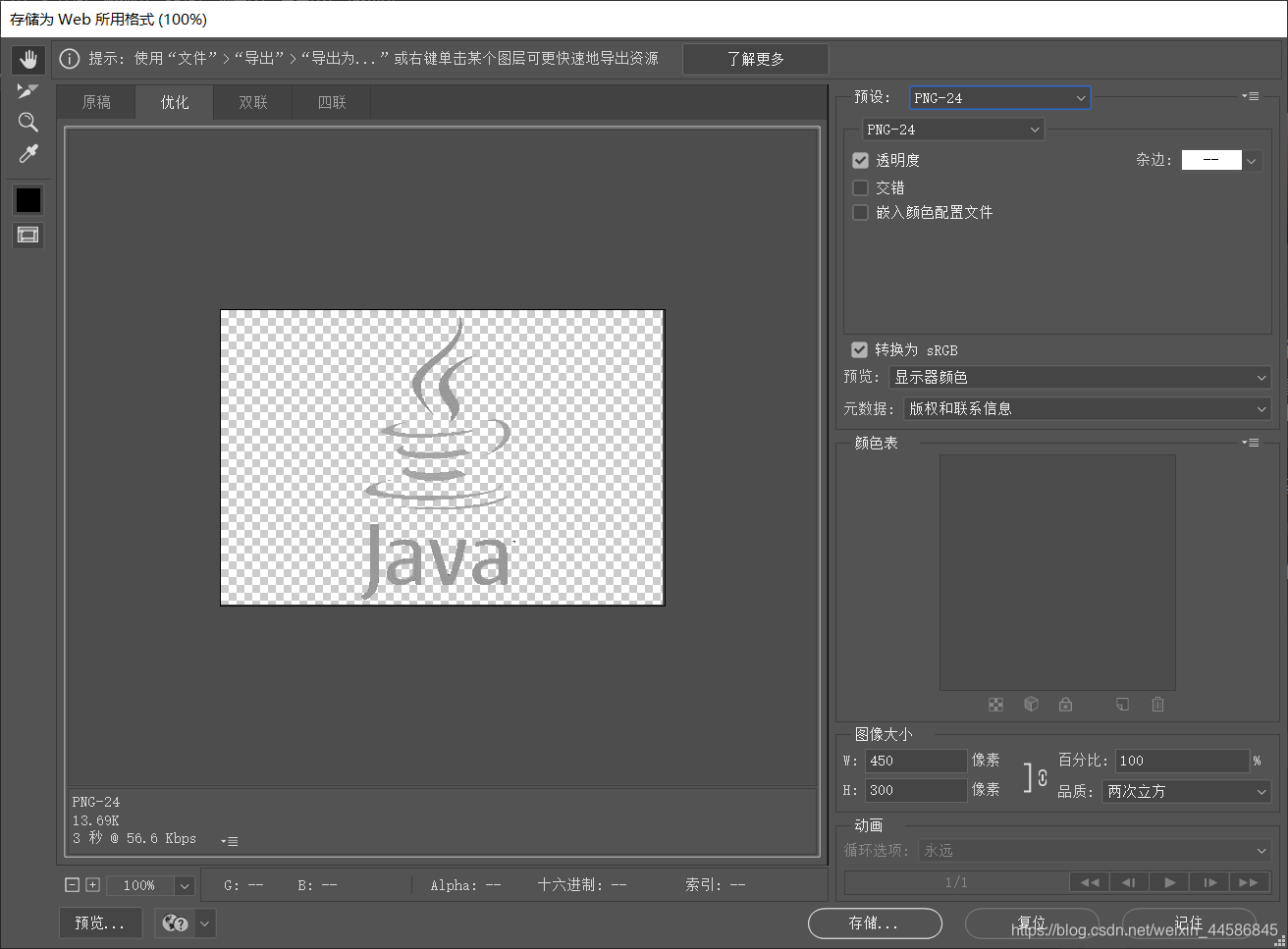Click the 13.69K file size text
Image resolution: width=1288 pixels, height=949 pixels.
tap(95, 820)
